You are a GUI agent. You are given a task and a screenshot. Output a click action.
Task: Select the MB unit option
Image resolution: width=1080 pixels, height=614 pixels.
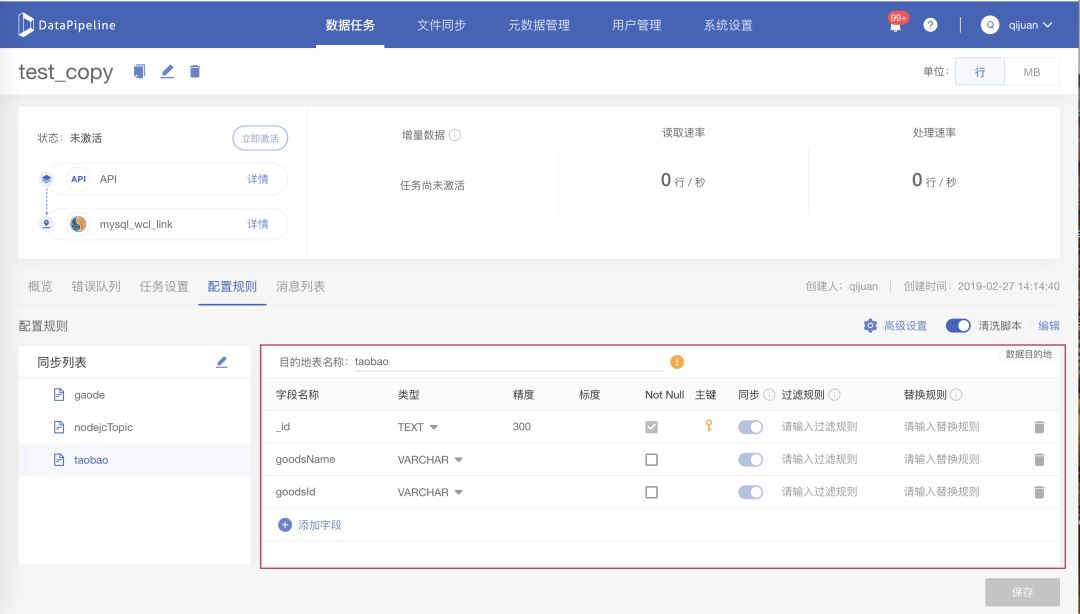[1032, 72]
